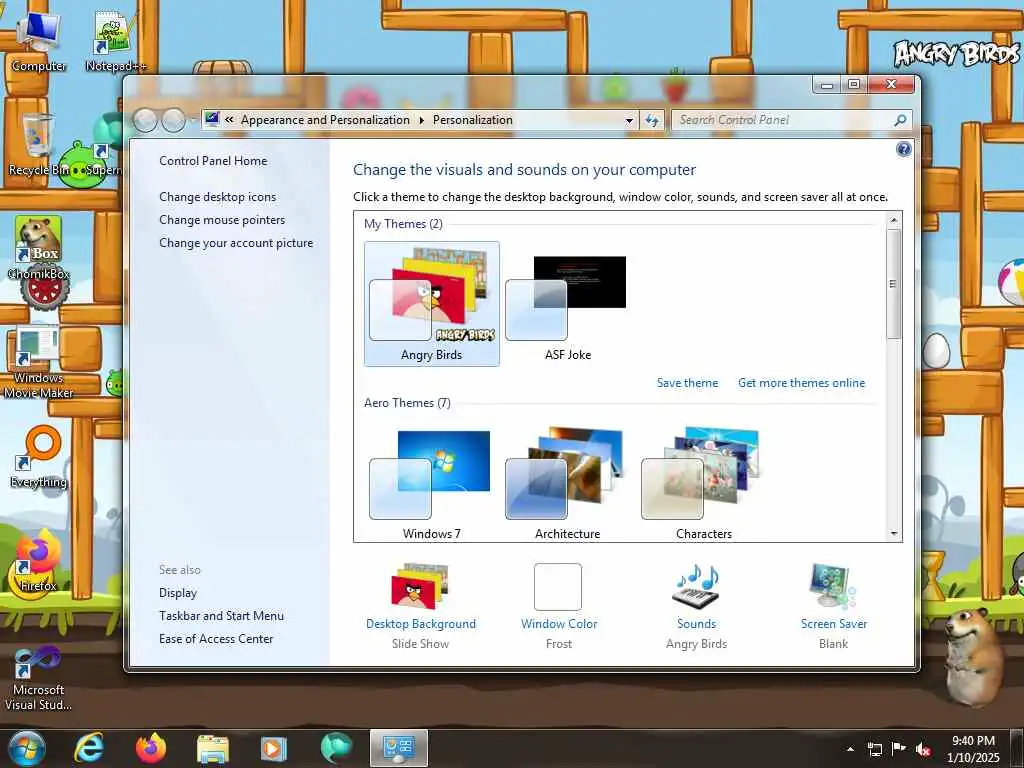
Task: Open Windows Explorer from the taskbar
Action: pos(212,748)
